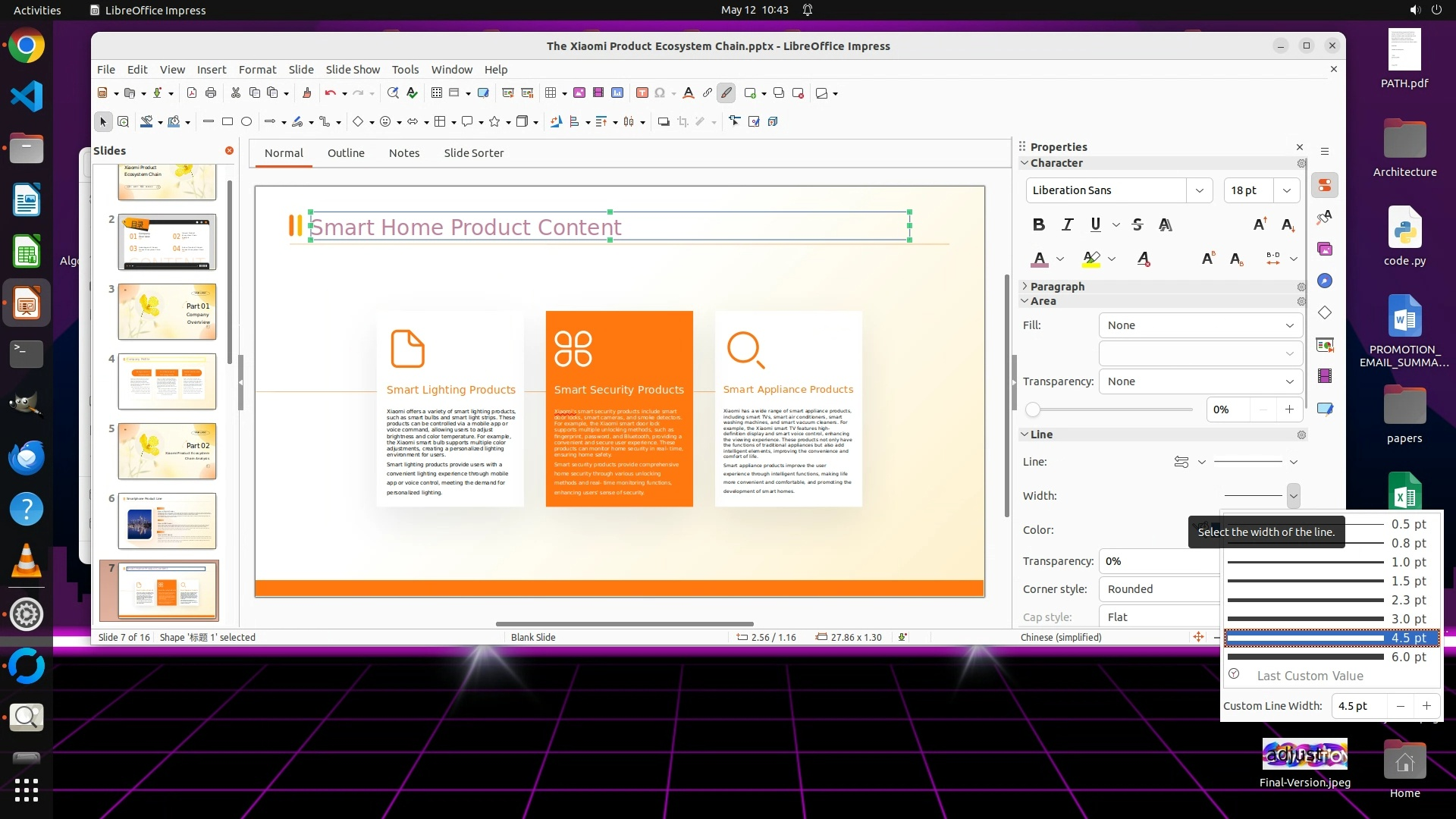Open the Fill type dropdown
1456x819 pixels.
(1200, 325)
